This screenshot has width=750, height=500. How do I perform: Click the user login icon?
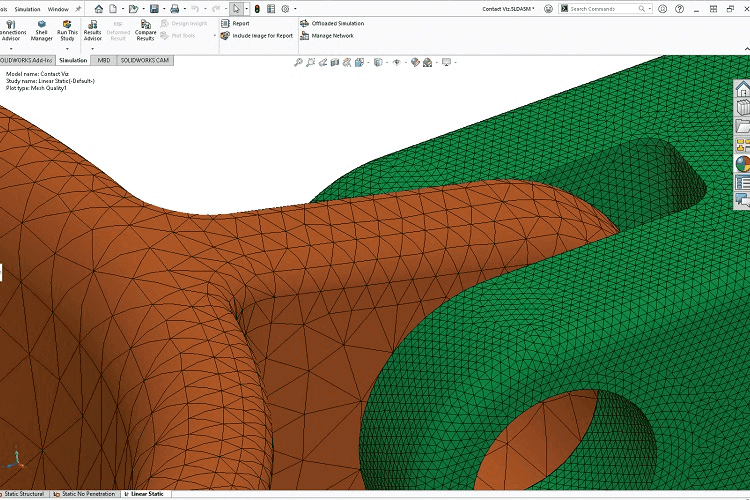tap(662, 9)
